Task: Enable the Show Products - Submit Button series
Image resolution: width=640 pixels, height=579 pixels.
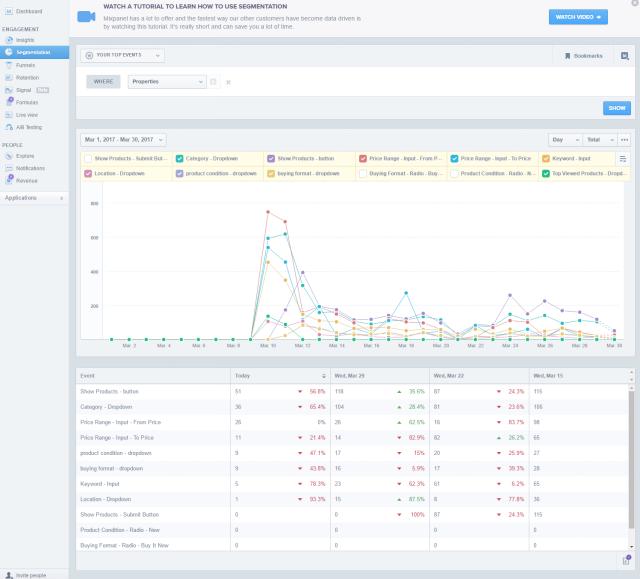Action: pyautogui.click(x=88, y=159)
